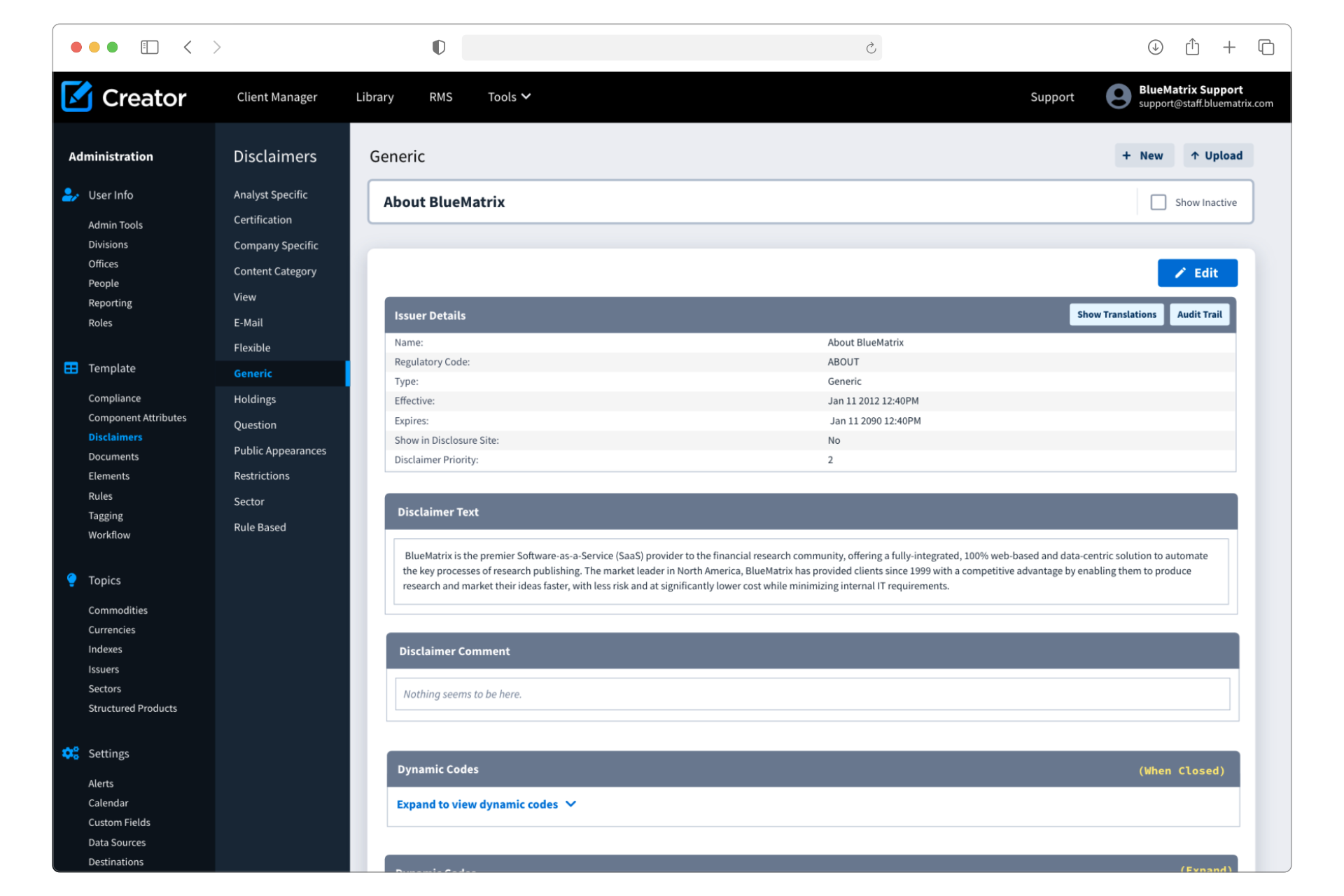Click the plus icon next to New
Image resolution: width=1344 pixels, height=896 pixels.
tap(1126, 155)
